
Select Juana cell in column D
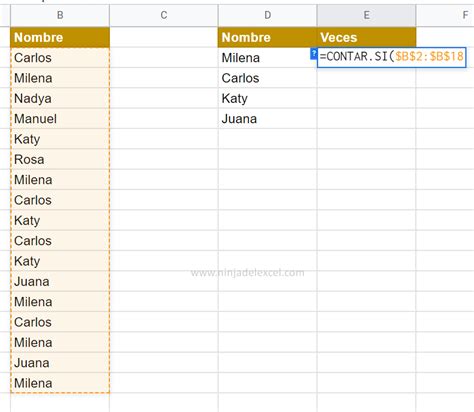click(x=267, y=119)
